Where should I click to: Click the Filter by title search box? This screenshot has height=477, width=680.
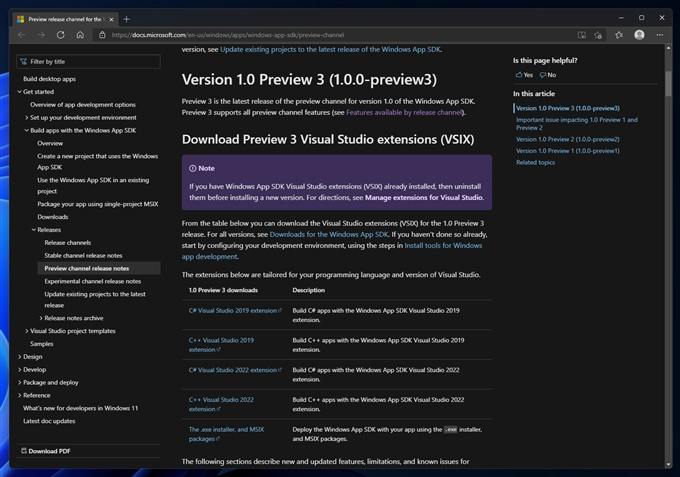coord(88,62)
